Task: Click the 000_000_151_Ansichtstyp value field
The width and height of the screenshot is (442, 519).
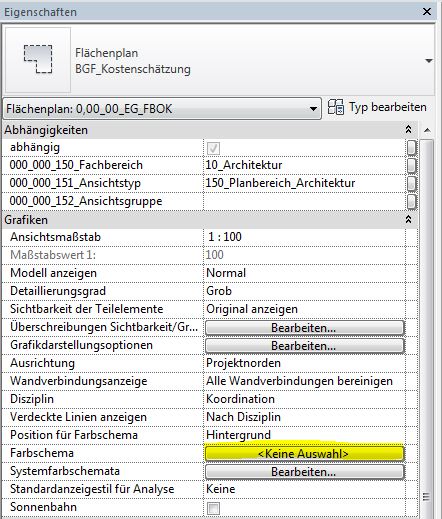Action: tap(304, 183)
